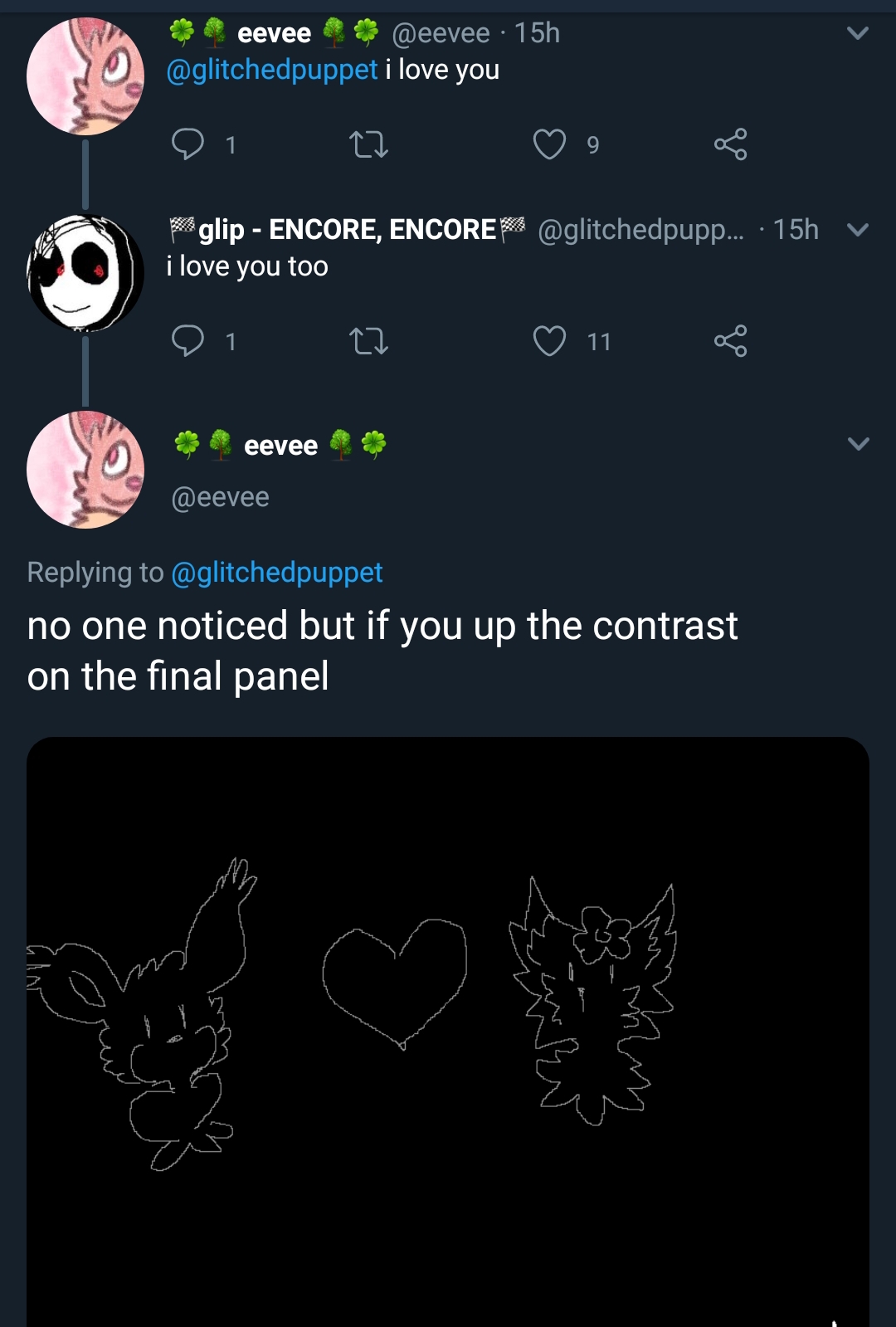Image resolution: width=896 pixels, height=1327 pixels.
Task: Reply to eevee's "i love you" tweet
Action: coord(187,144)
